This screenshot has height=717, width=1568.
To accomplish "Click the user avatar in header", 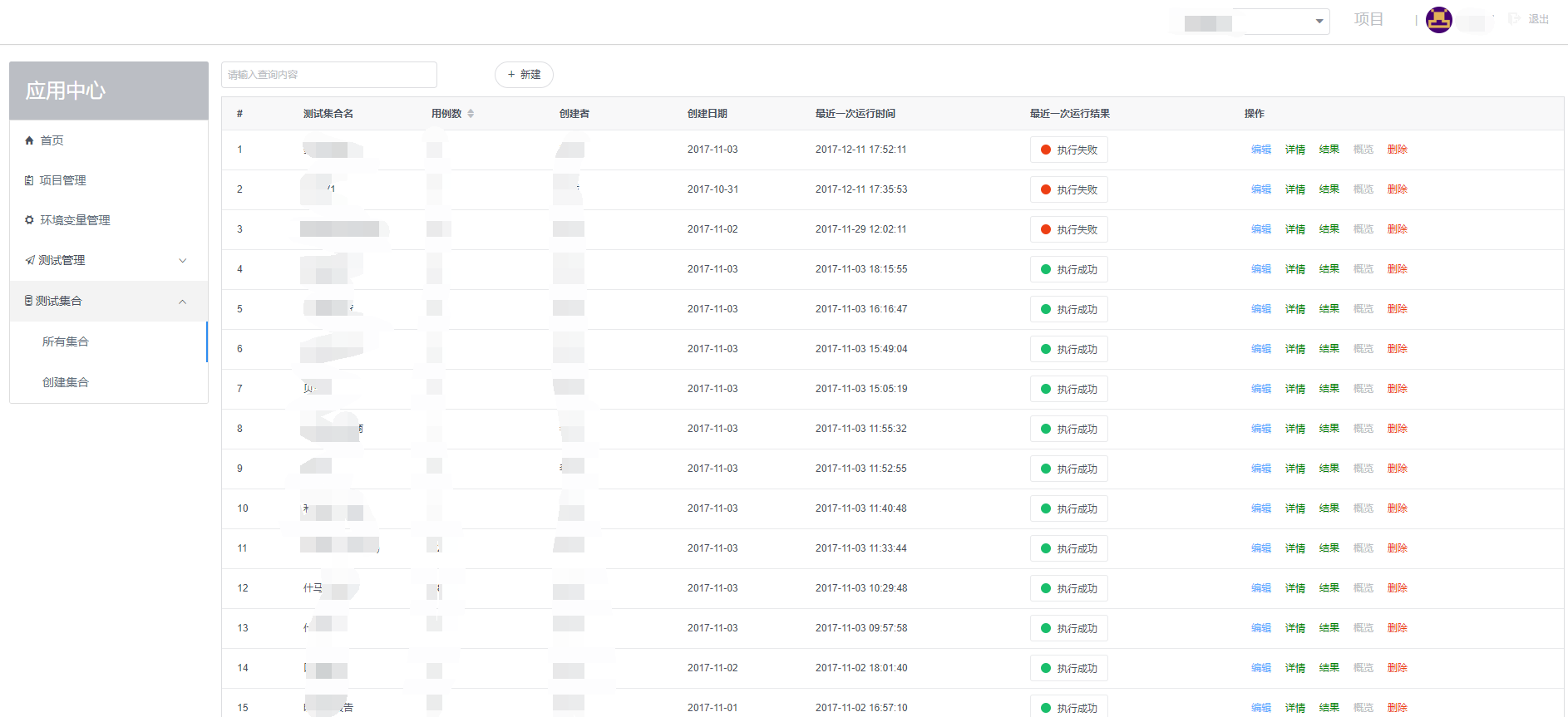I will 1439,19.
